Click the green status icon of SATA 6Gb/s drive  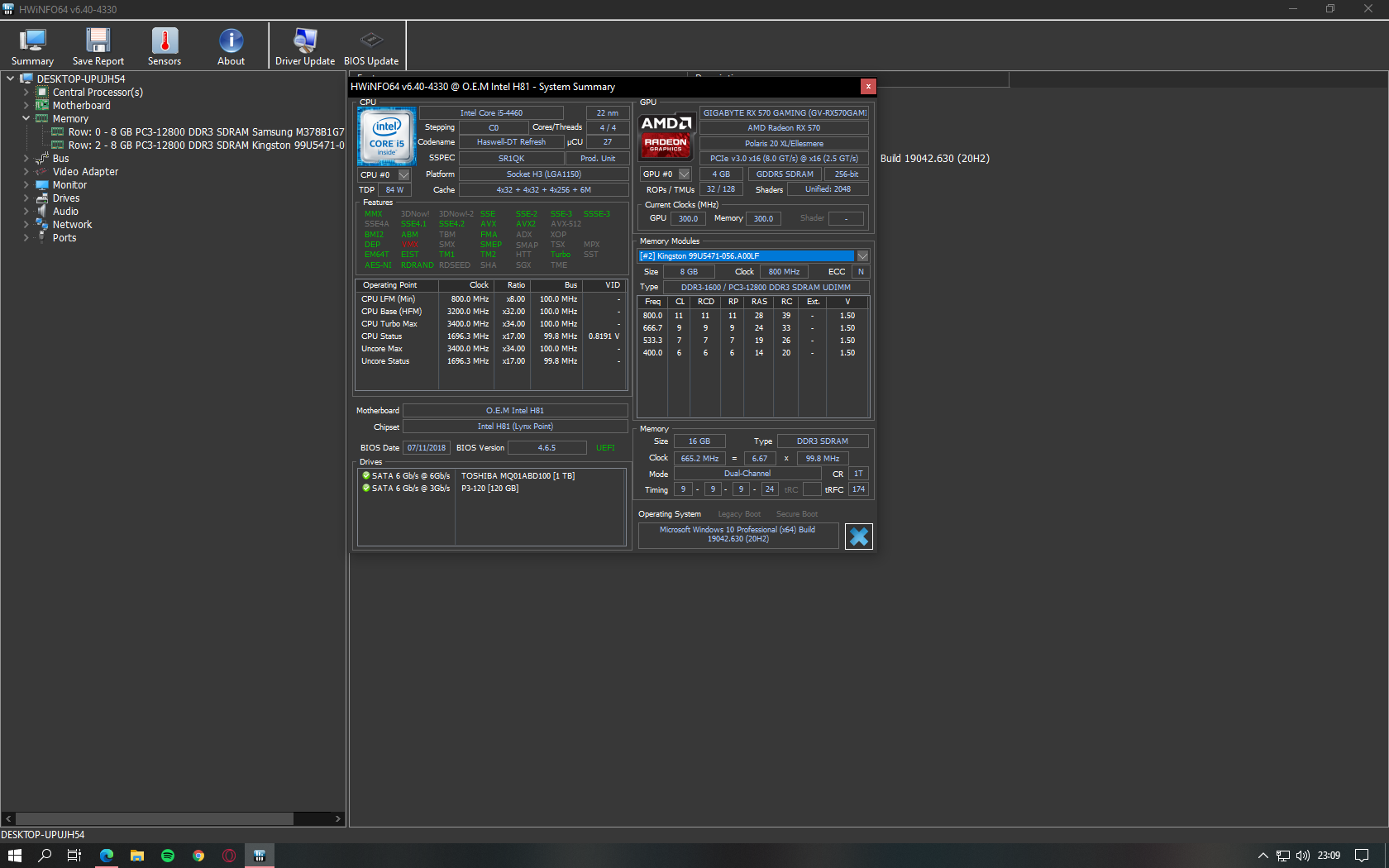coord(365,475)
